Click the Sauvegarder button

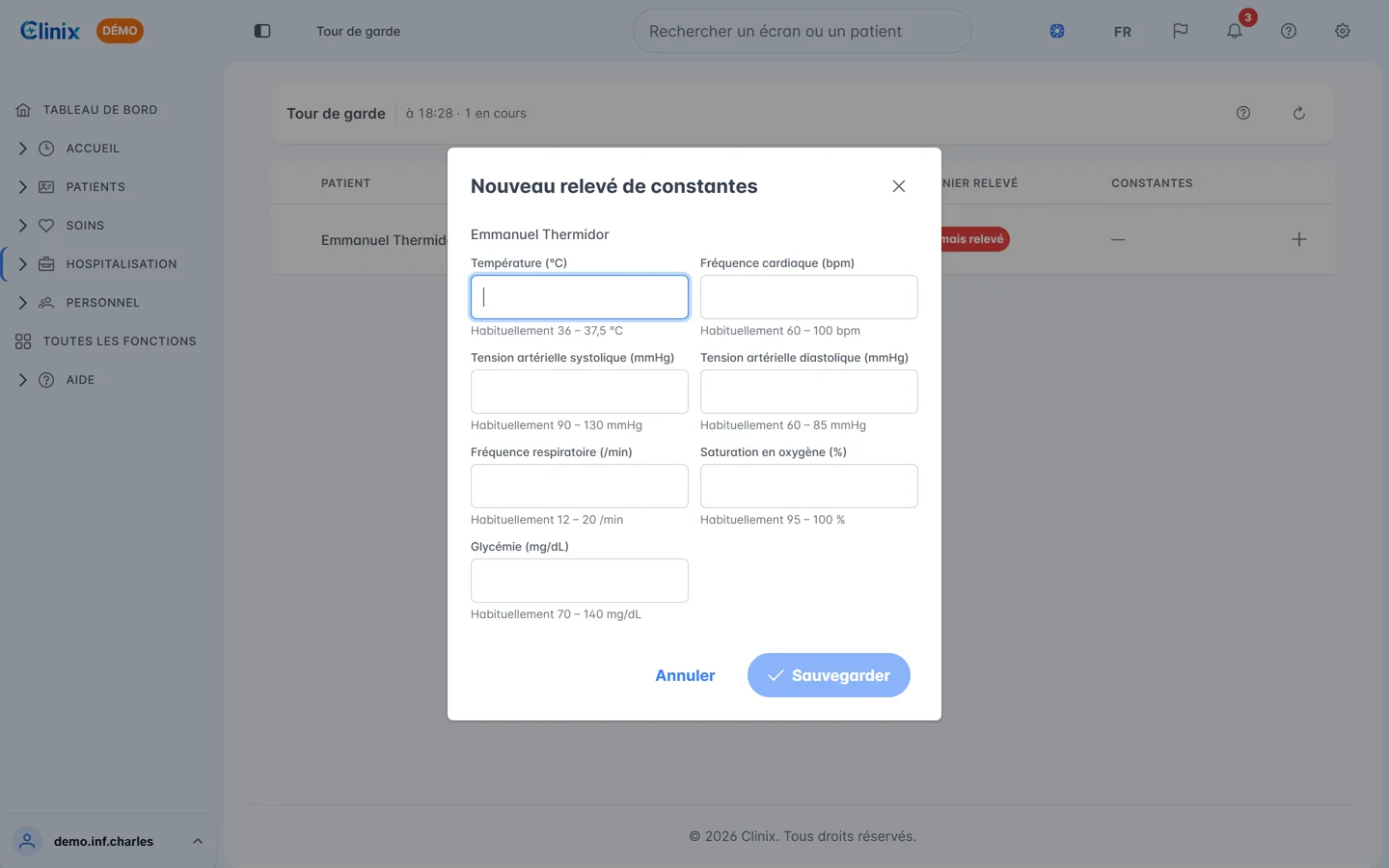click(x=829, y=675)
